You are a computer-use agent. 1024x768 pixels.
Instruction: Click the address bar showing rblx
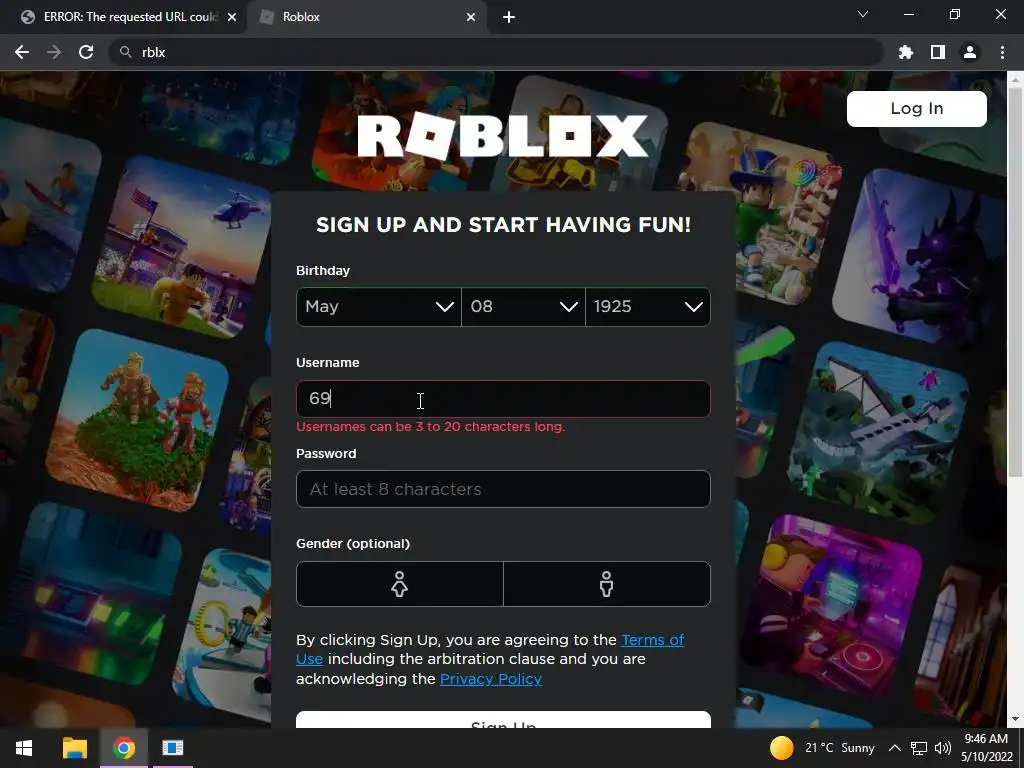[496, 52]
